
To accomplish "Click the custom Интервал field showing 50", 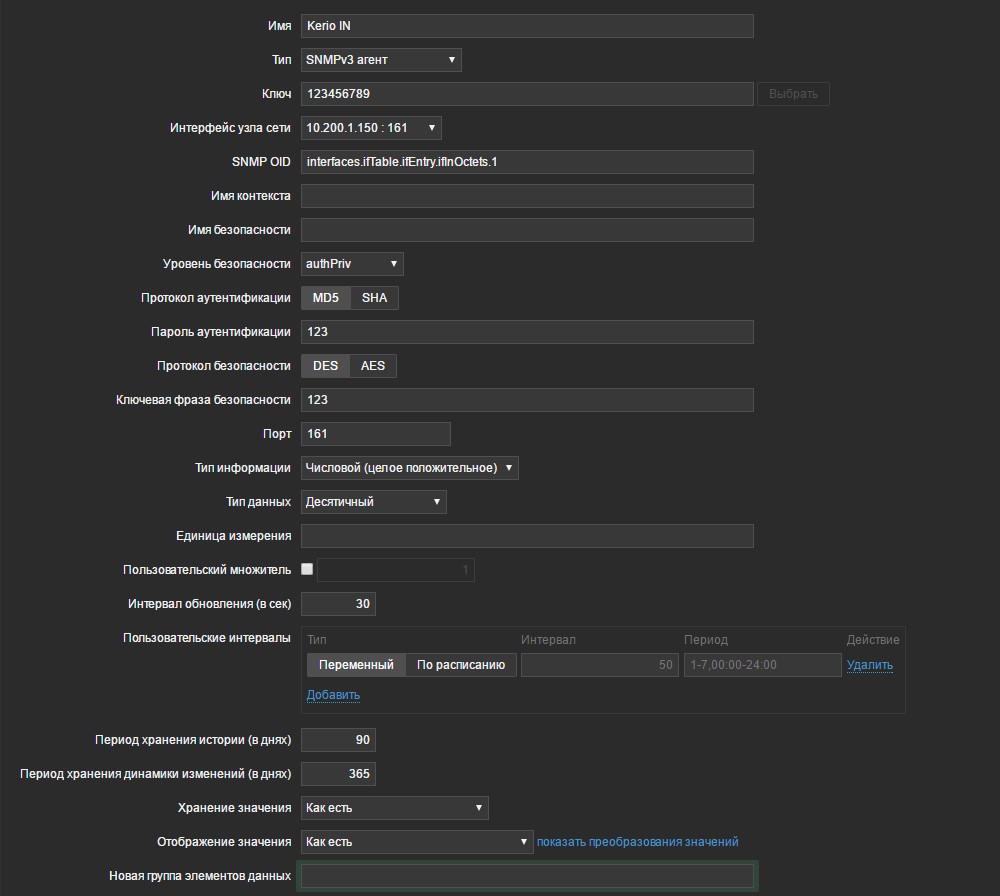I will pos(599,665).
